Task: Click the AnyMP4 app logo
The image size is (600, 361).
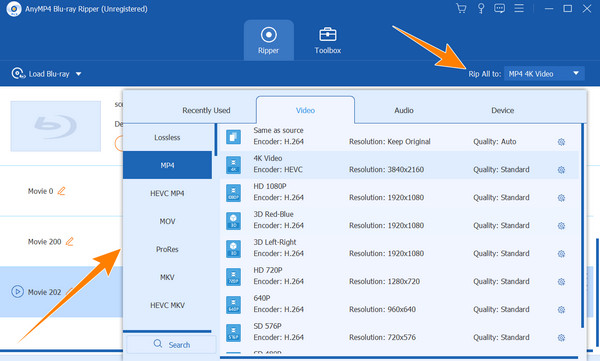Action: pyautogui.click(x=14, y=9)
